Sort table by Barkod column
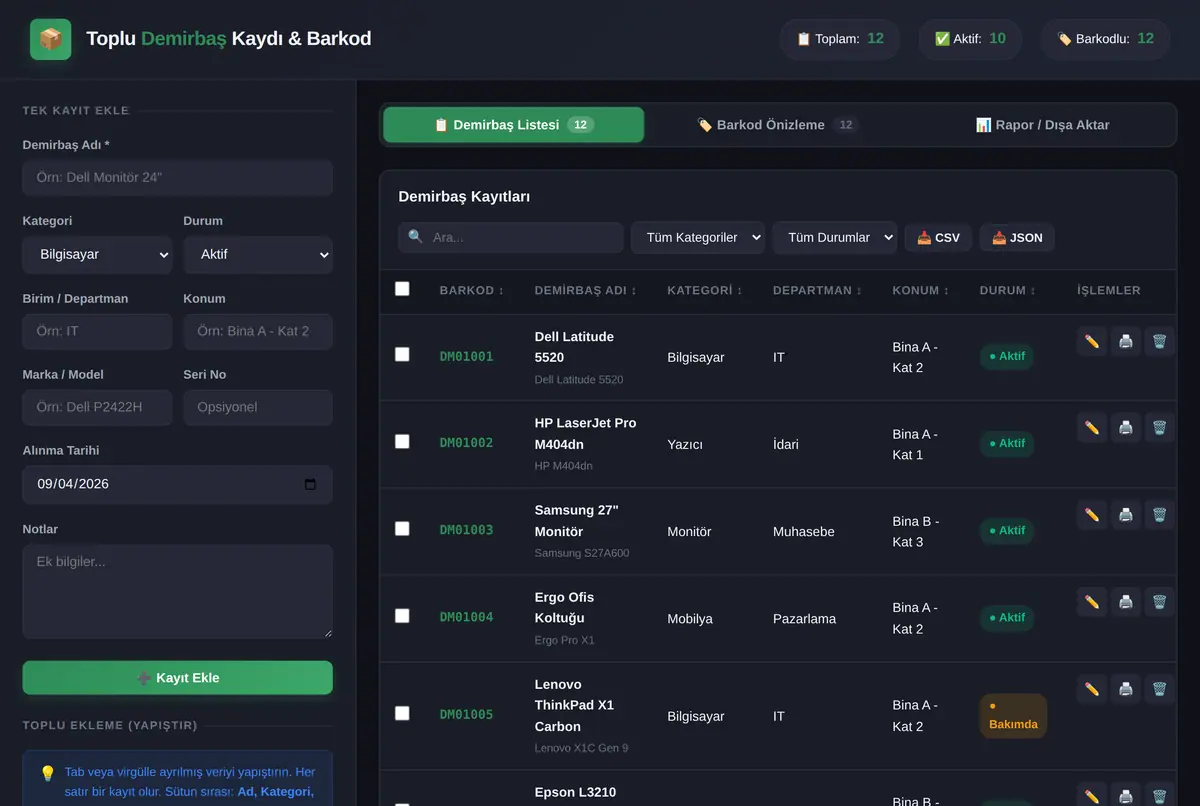 tap(472, 290)
